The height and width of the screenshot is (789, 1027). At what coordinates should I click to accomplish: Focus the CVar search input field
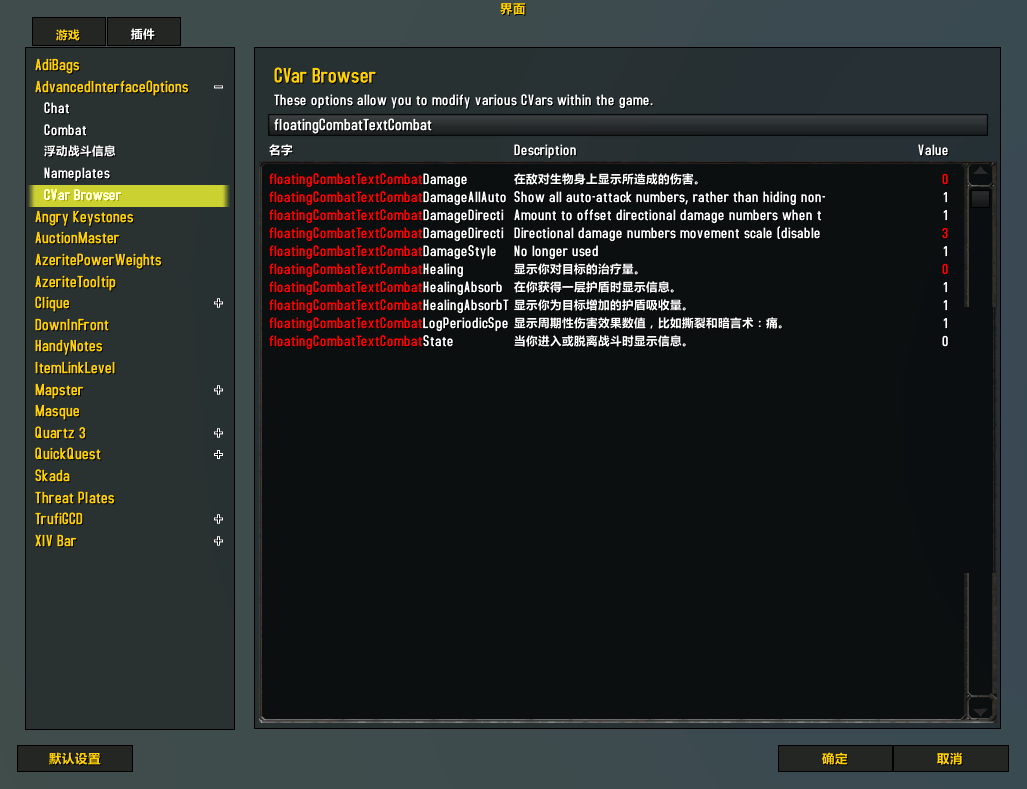click(627, 125)
